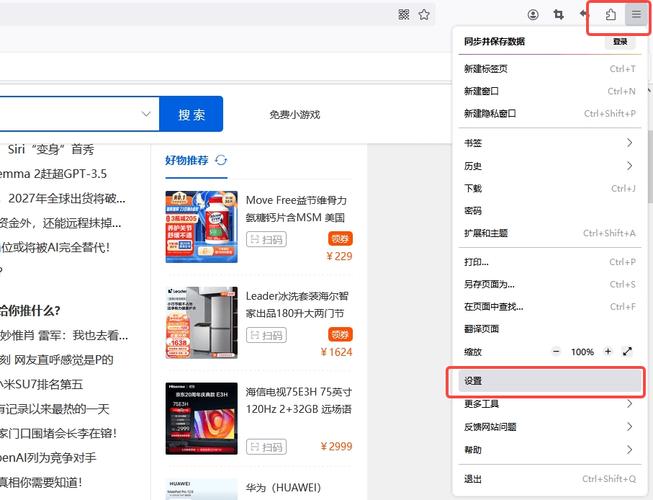The height and width of the screenshot is (500, 653).
Task: Refresh the 好物推荐 recommendations
Action: (x=221, y=160)
